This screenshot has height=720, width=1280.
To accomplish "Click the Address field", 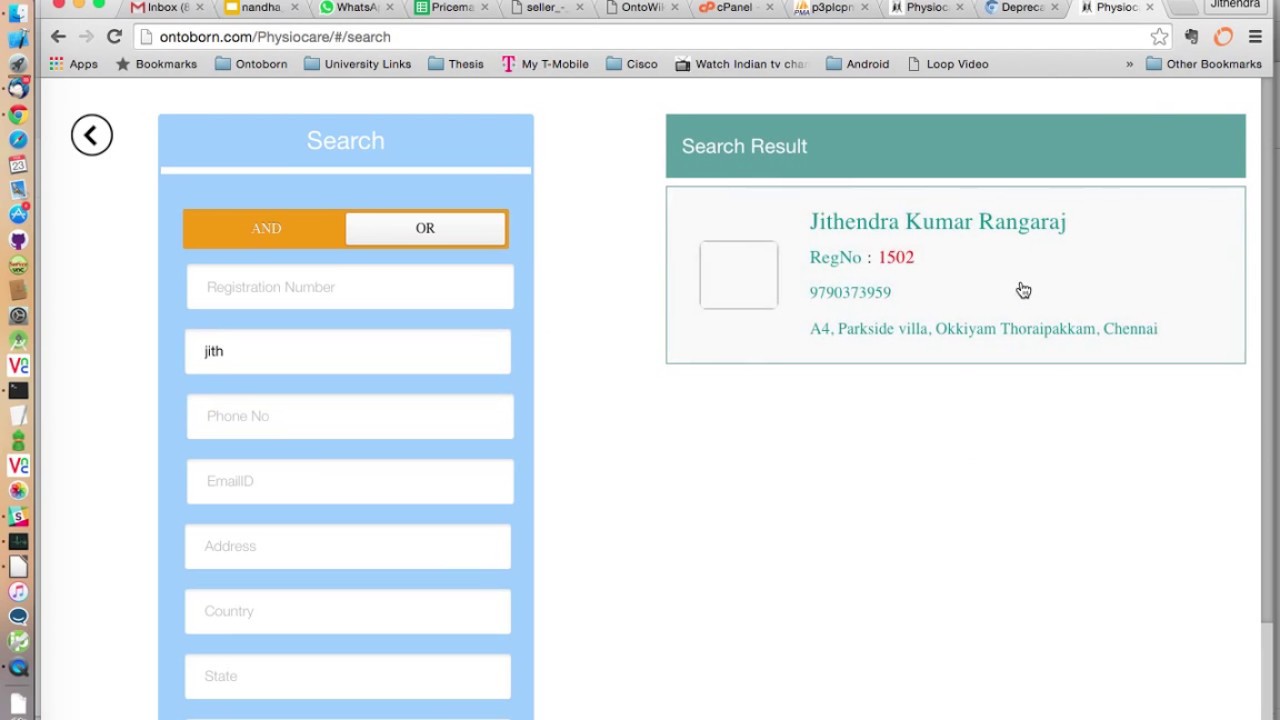I will point(348,546).
